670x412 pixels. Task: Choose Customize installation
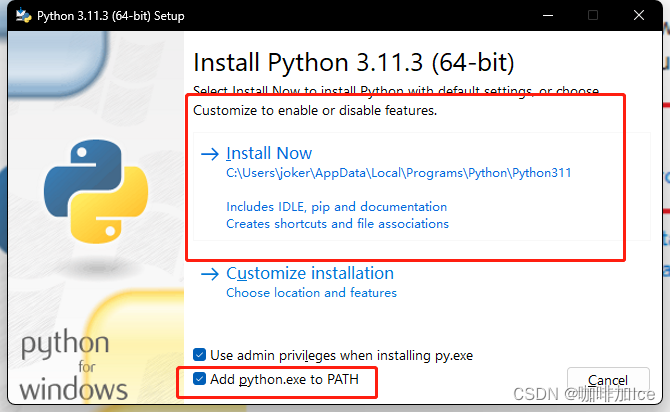point(310,273)
